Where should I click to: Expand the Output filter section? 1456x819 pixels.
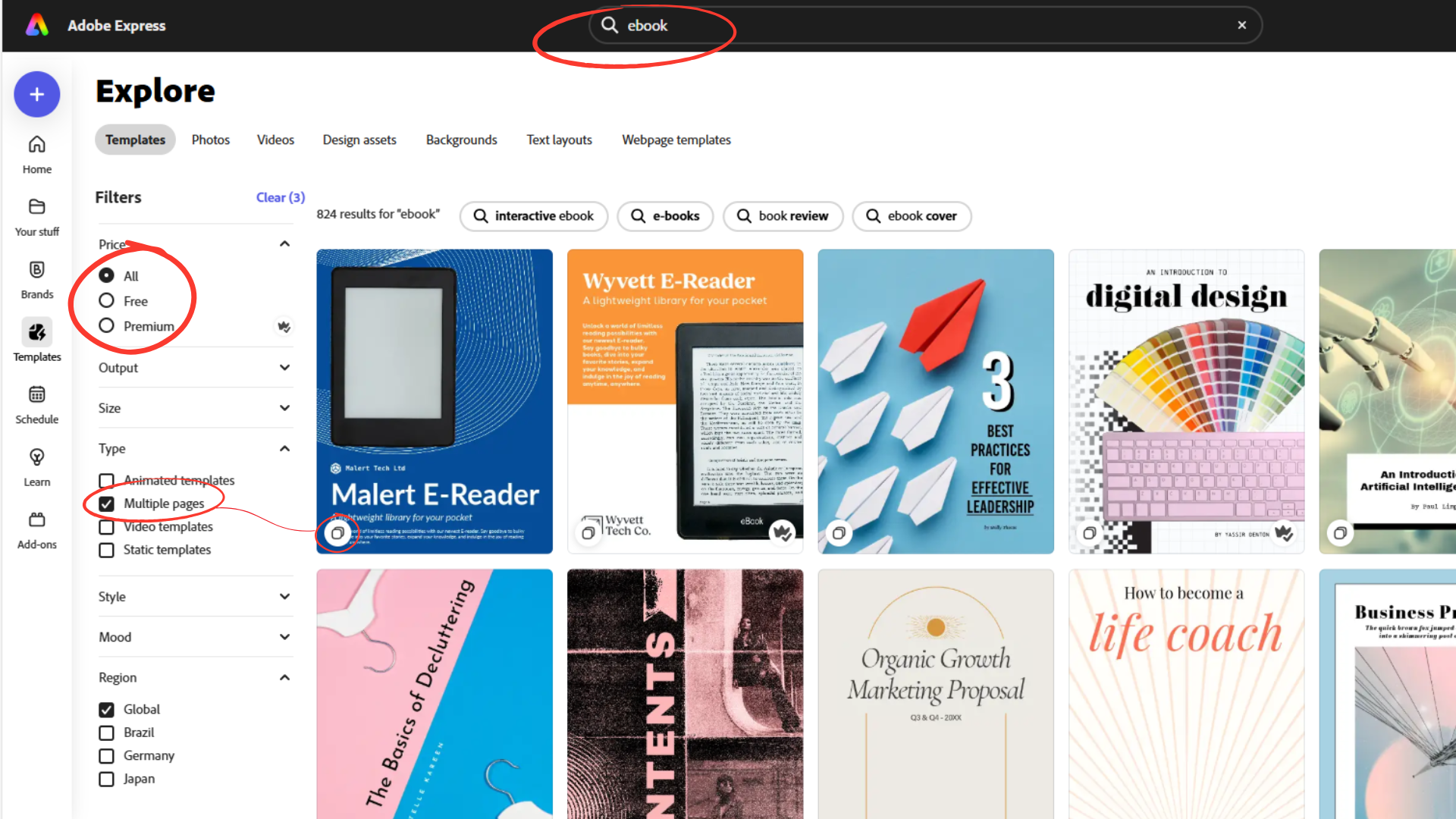coord(195,368)
